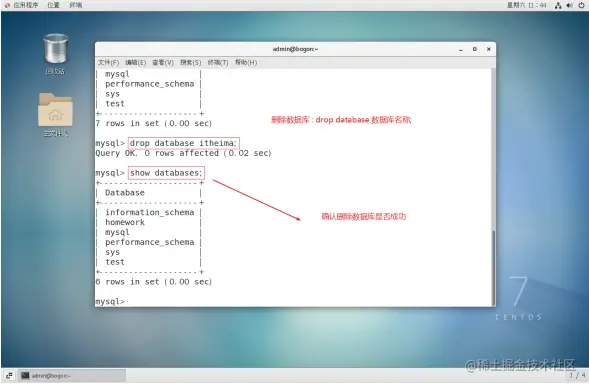This screenshot has width=589, height=385.
Task: Click the power icon in top panel
Action: click(x=581, y=5)
